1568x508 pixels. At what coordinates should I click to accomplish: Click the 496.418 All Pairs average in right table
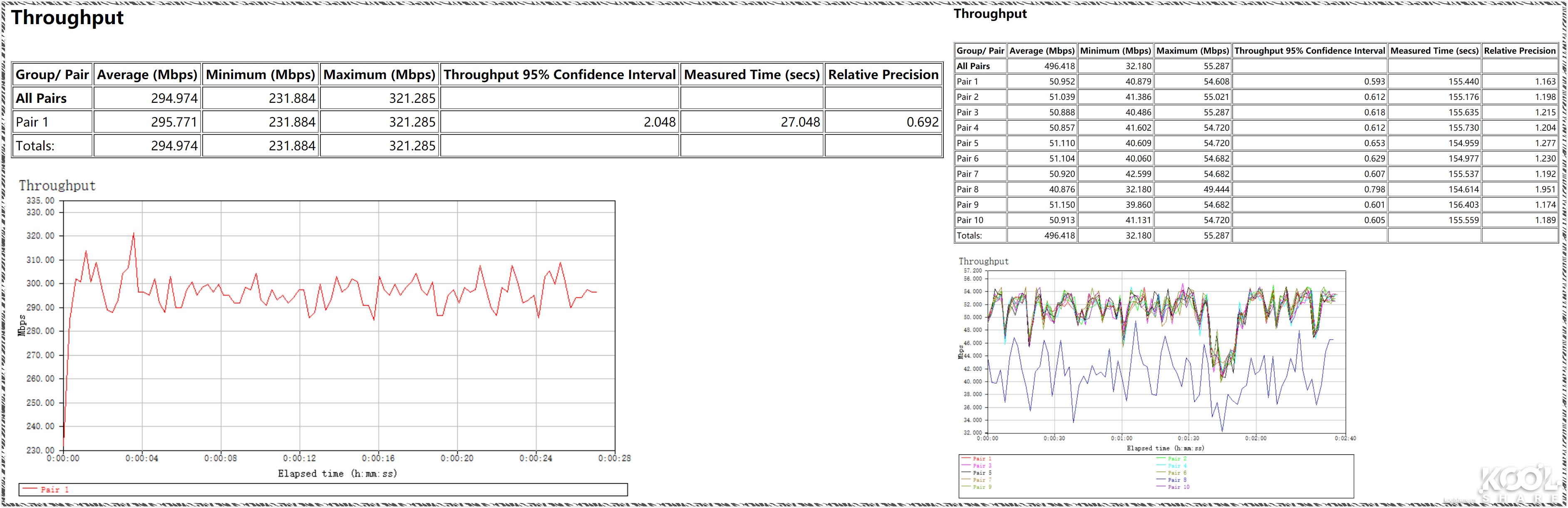[1059, 66]
